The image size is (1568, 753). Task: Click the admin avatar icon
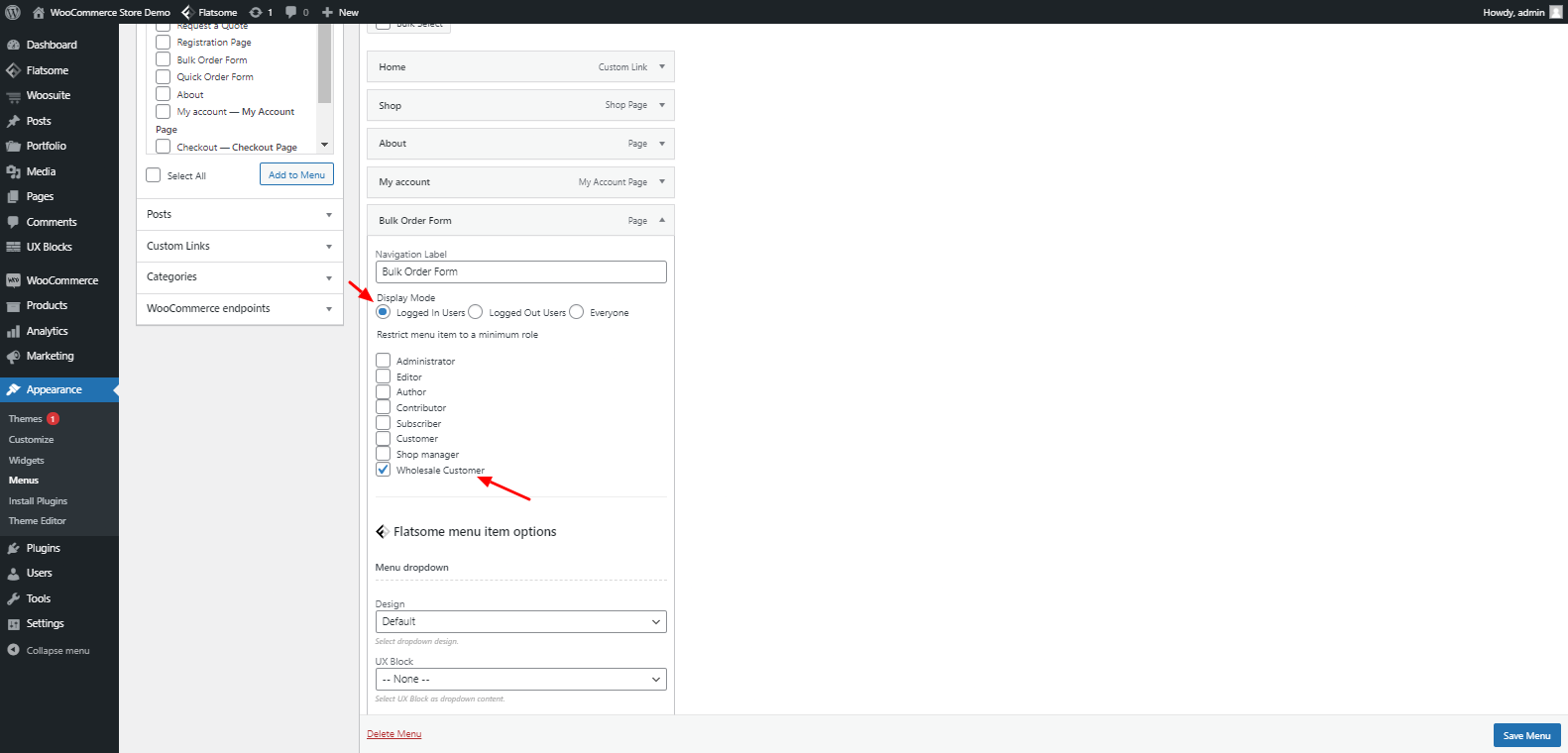tap(1555, 12)
